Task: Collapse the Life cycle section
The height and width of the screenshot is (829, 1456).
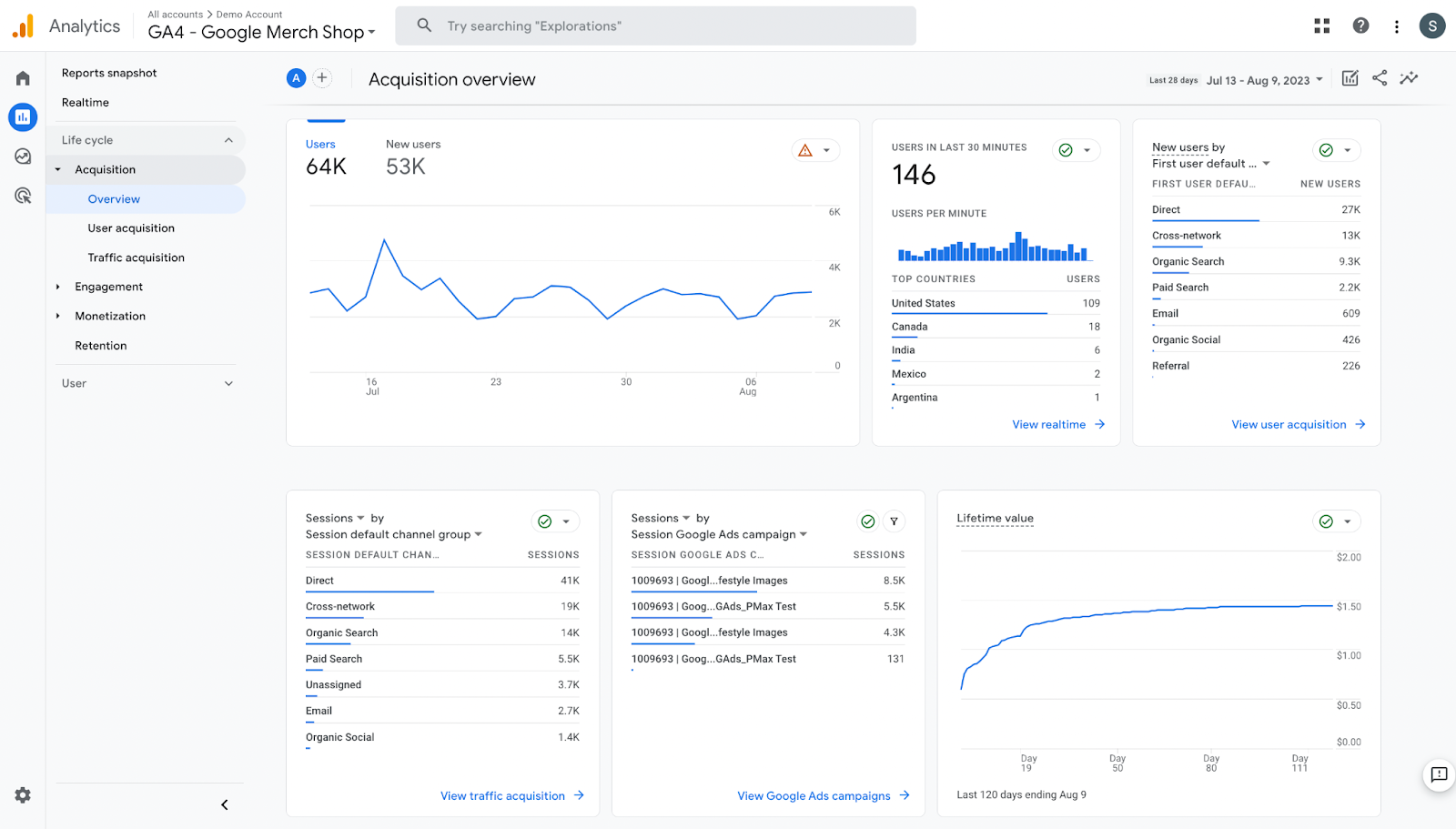Action: coord(229,139)
